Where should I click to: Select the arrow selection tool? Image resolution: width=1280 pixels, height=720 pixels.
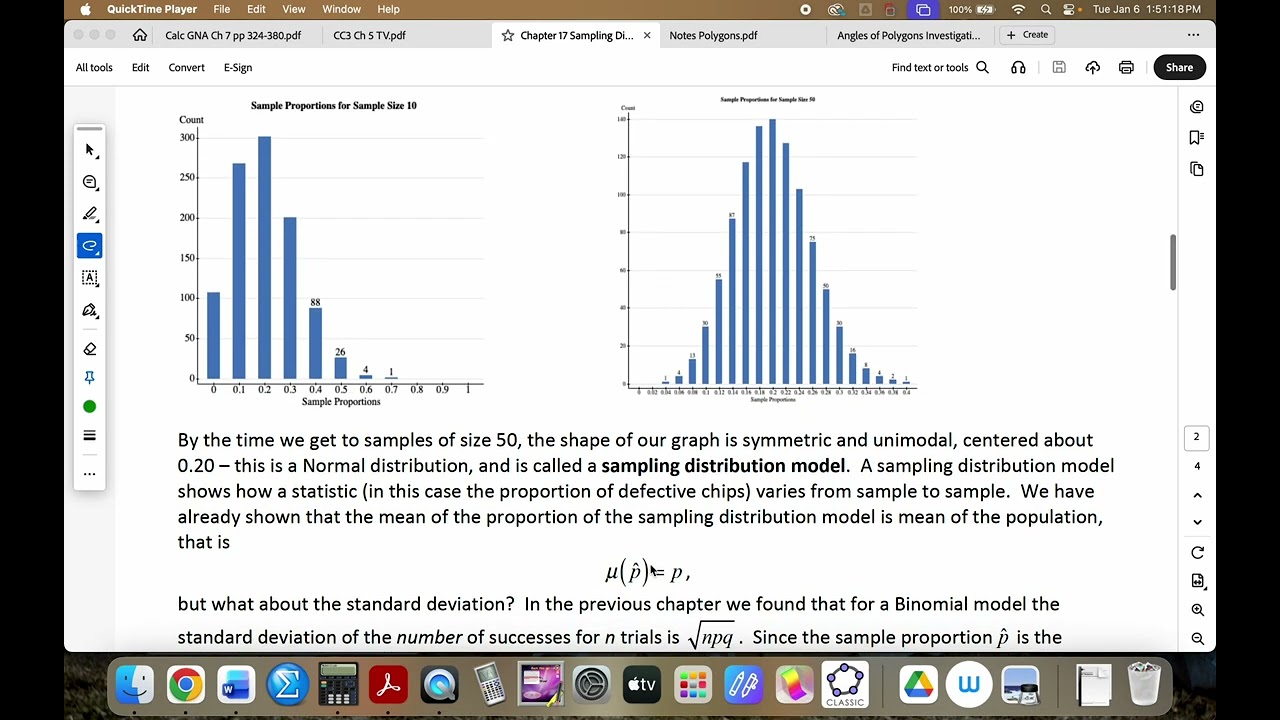point(90,150)
